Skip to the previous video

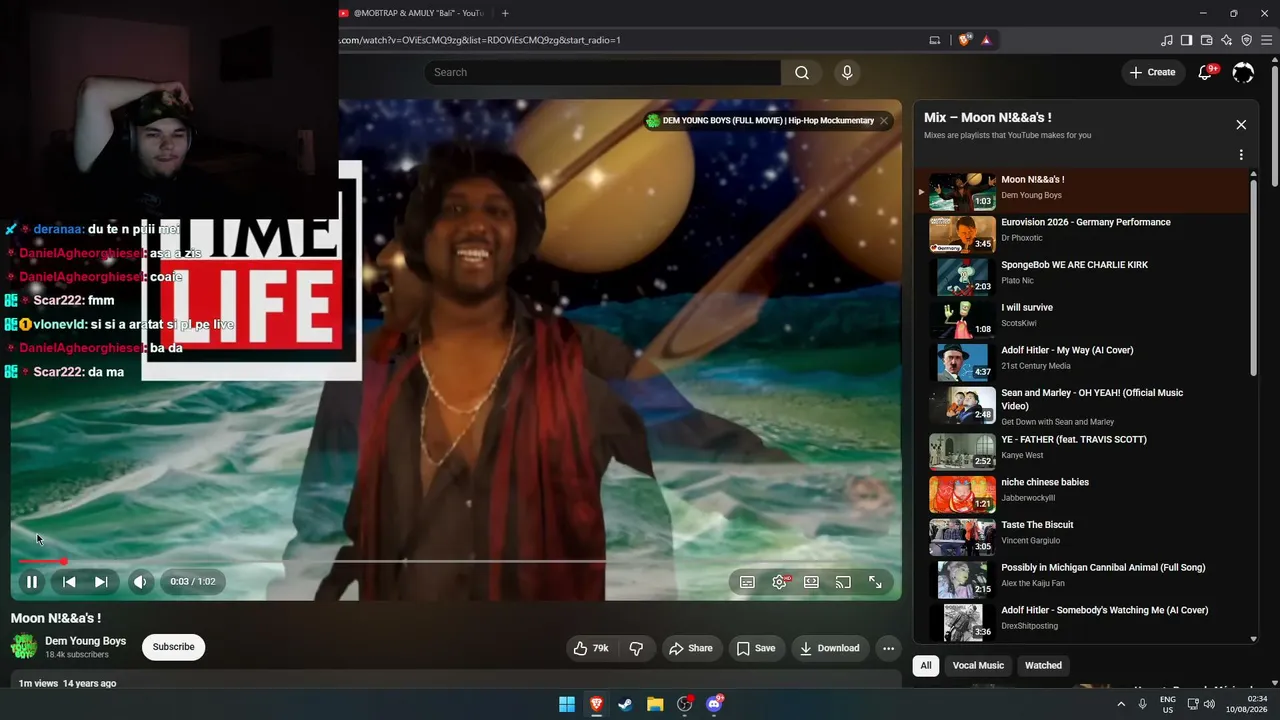tap(69, 582)
